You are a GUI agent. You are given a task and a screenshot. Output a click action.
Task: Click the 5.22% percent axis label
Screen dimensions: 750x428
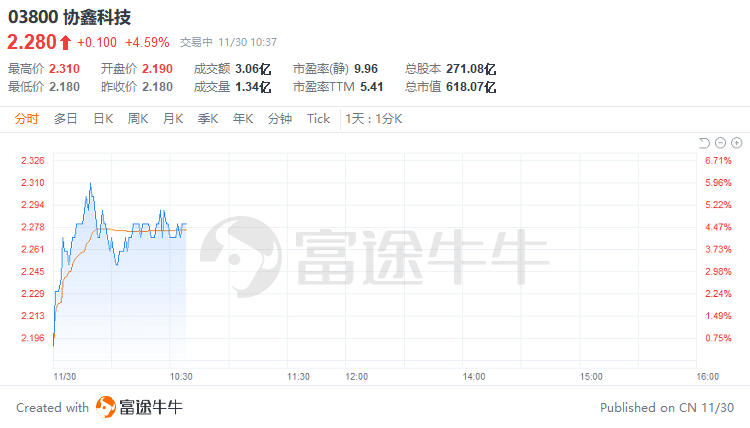click(x=718, y=205)
